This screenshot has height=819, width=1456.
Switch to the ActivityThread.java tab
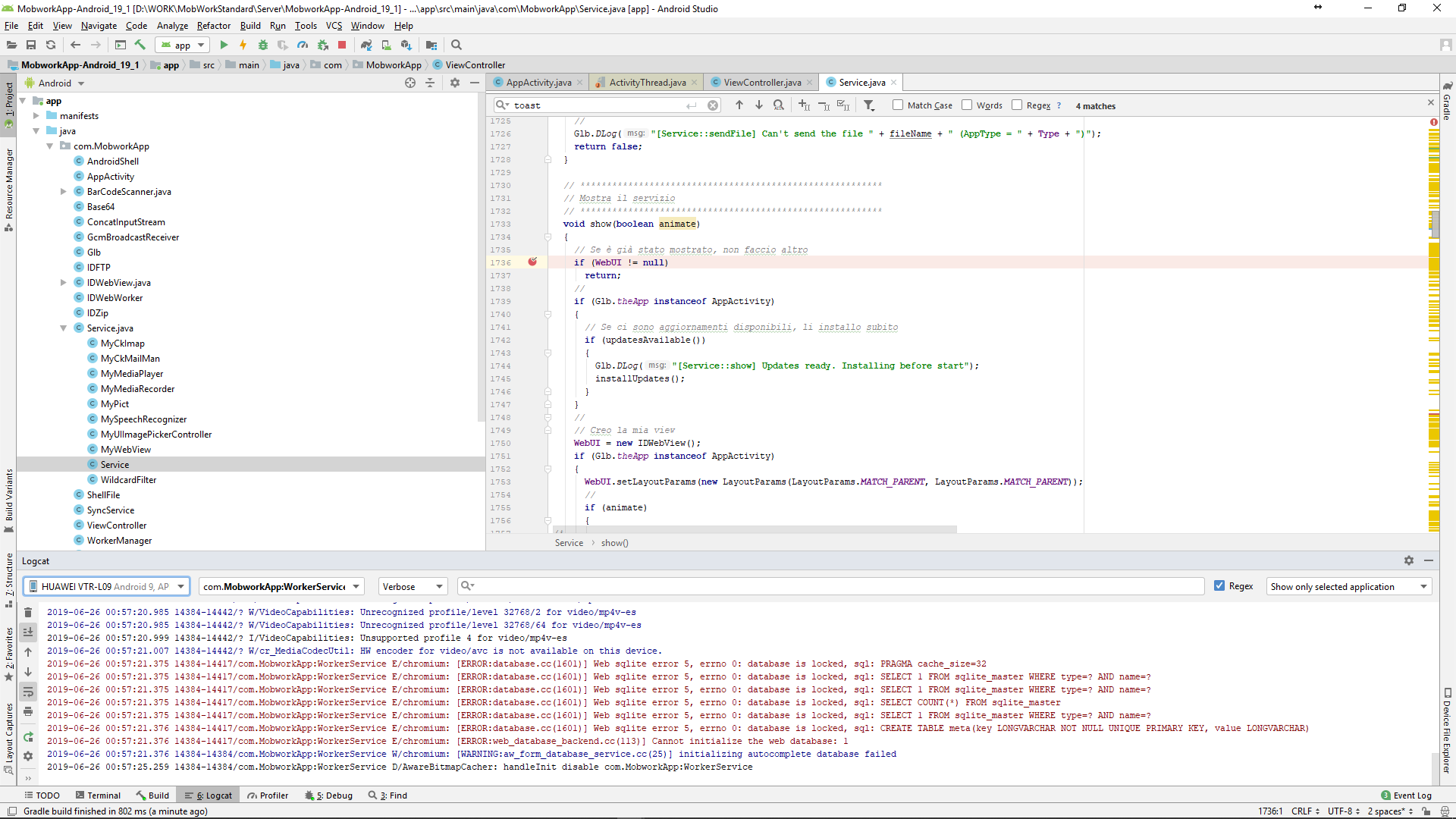[x=645, y=83]
